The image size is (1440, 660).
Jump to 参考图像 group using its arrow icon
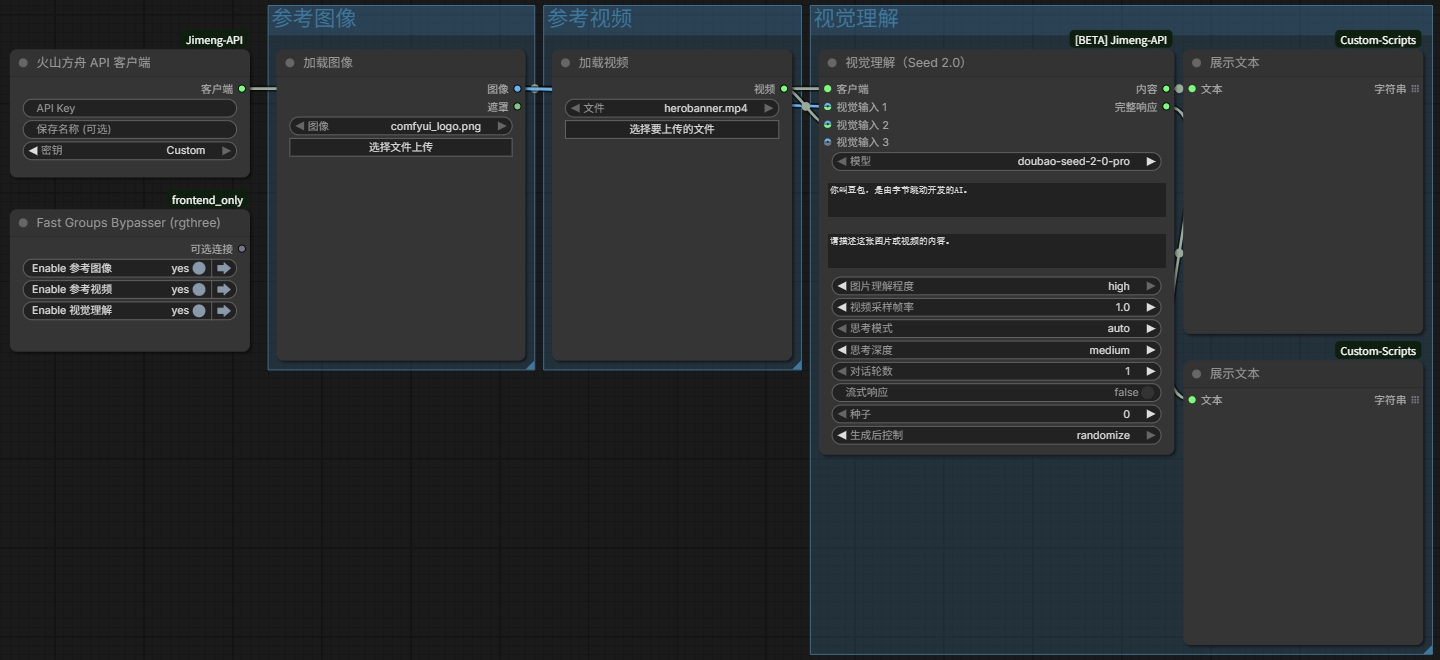tap(224, 268)
